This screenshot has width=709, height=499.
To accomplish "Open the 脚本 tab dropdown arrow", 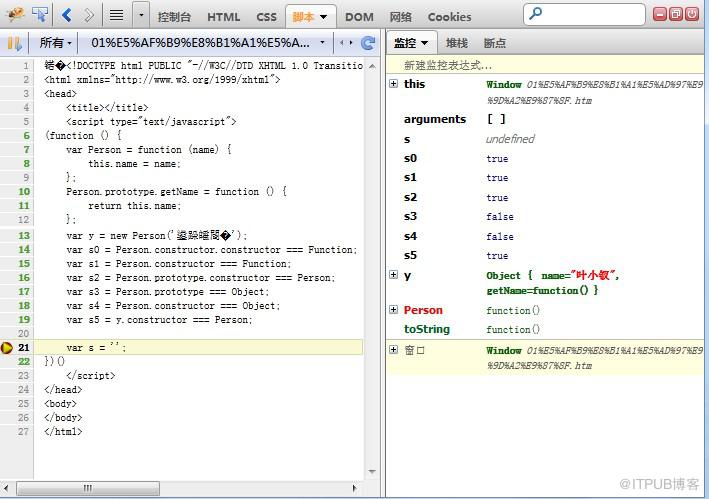I will pos(323,17).
